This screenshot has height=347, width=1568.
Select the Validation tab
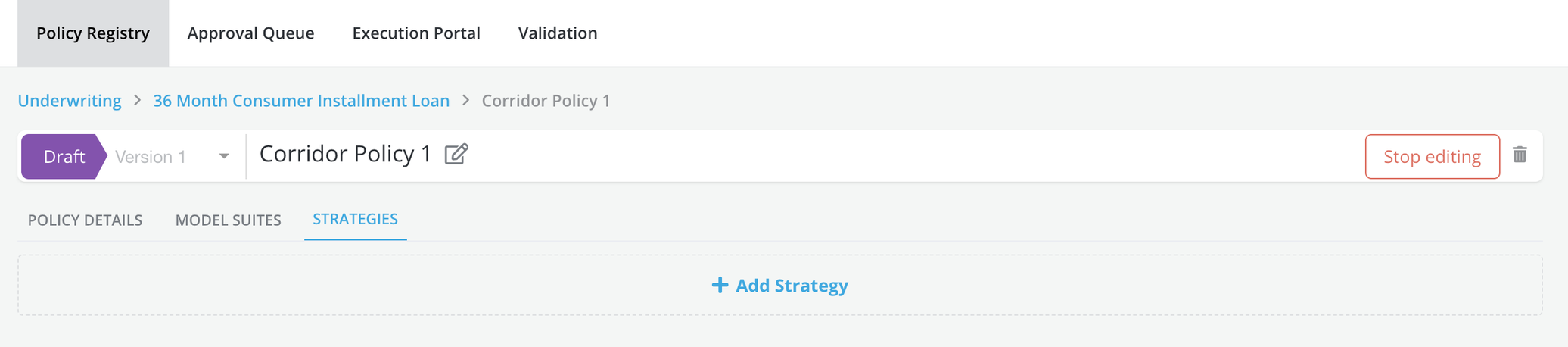[558, 33]
